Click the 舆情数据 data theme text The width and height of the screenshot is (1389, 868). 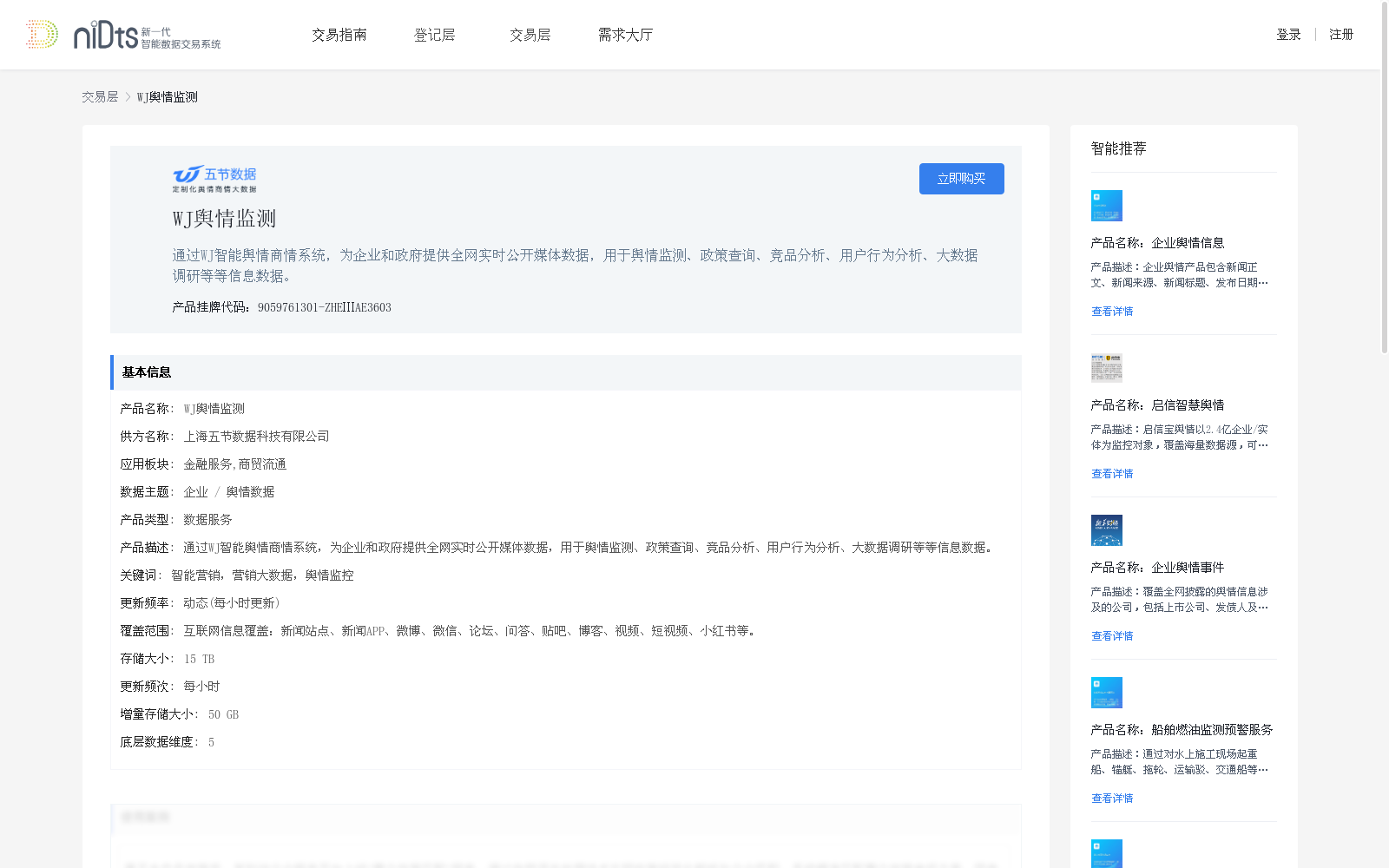click(x=250, y=492)
